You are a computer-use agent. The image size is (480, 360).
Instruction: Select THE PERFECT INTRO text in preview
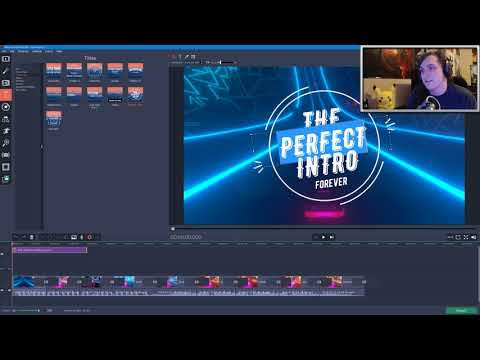[323, 143]
